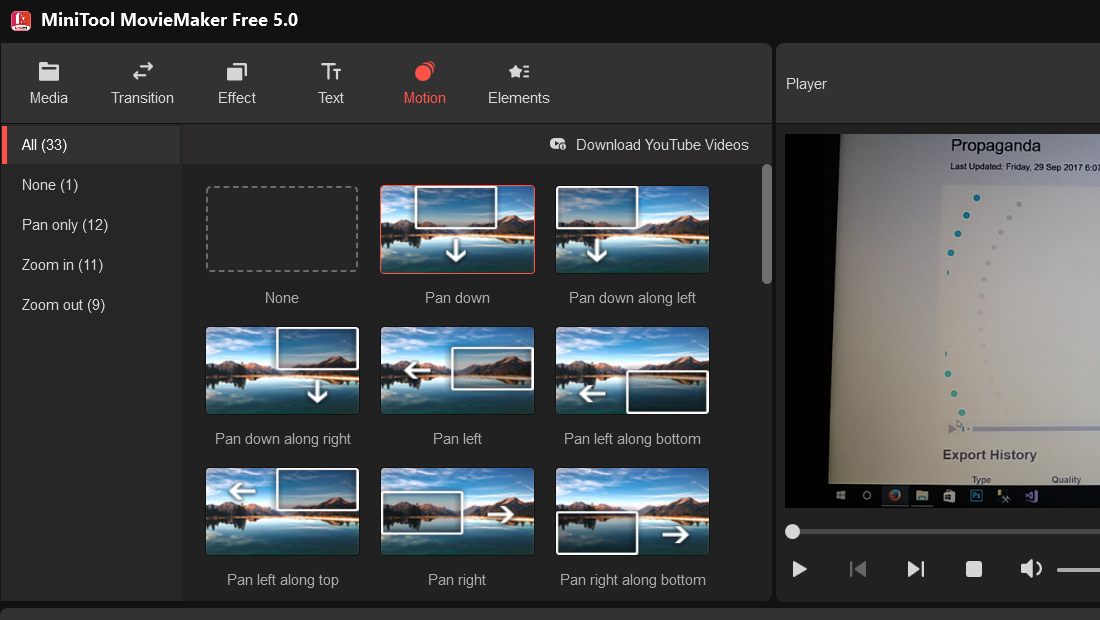The image size is (1100, 620).
Task: Jump to previous frame in player
Action: tap(857, 569)
